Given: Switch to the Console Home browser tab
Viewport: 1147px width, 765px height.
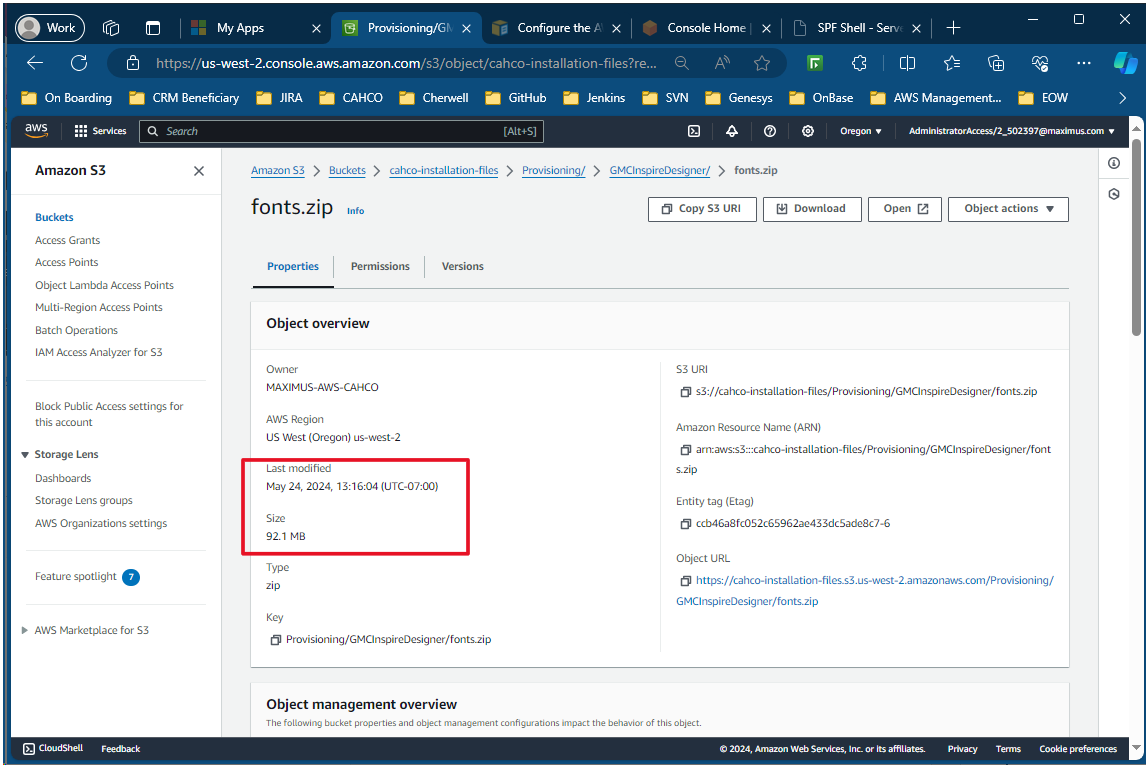Looking at the screenshot, I should (706, 28).
